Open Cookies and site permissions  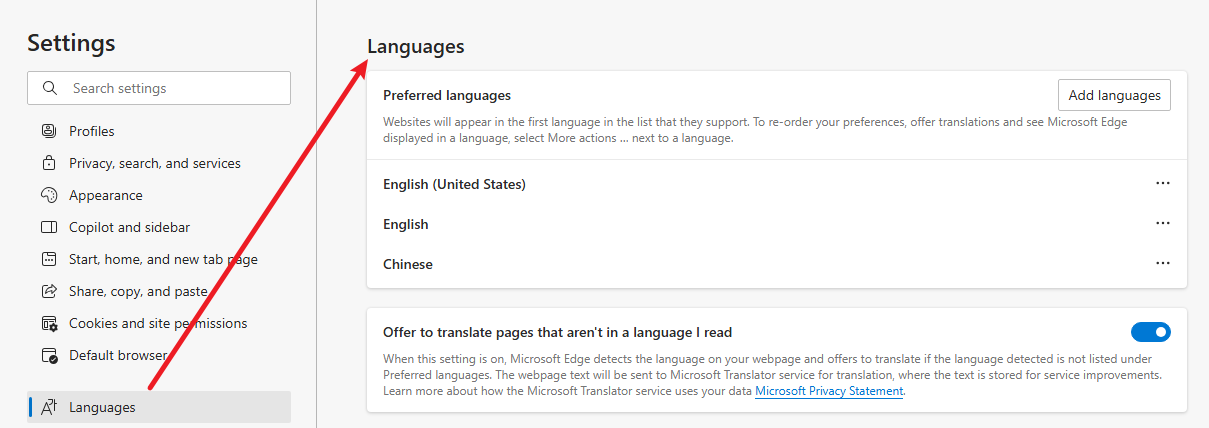159,323
